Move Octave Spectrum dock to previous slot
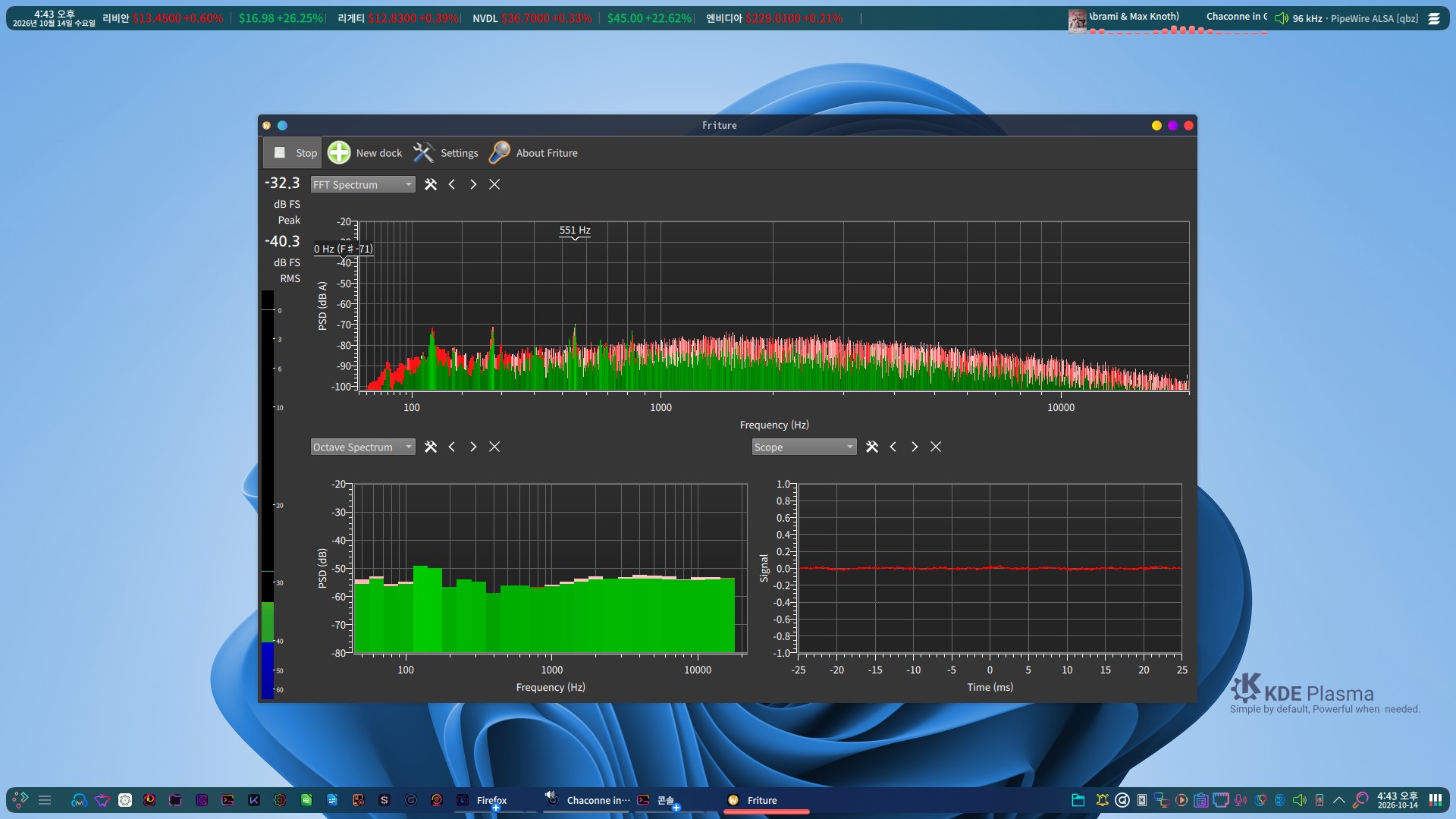Screen dimensions: 1456x819 pyautogui.click(x=452, y=447)
